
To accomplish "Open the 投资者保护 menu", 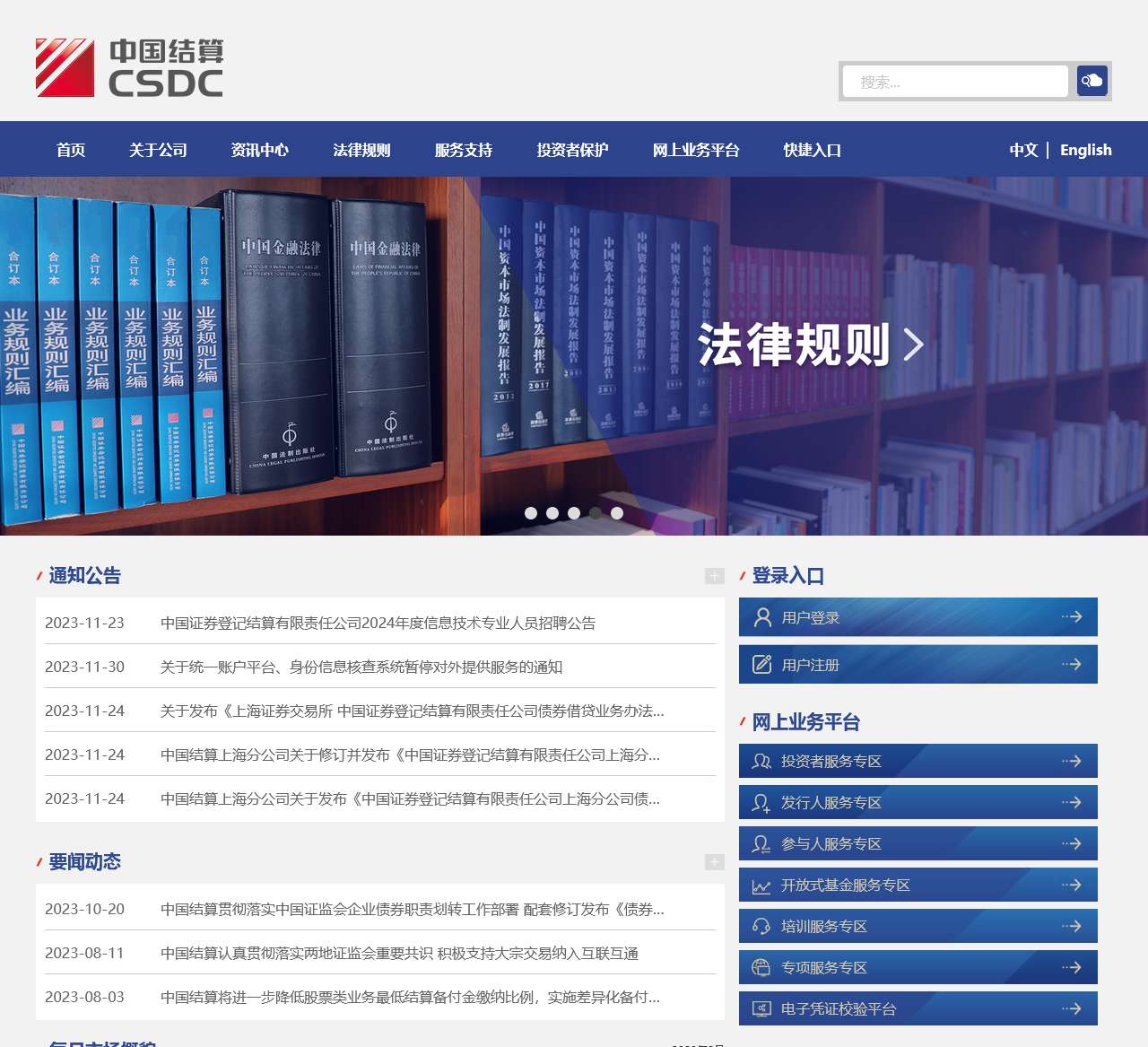I will 571,150.
